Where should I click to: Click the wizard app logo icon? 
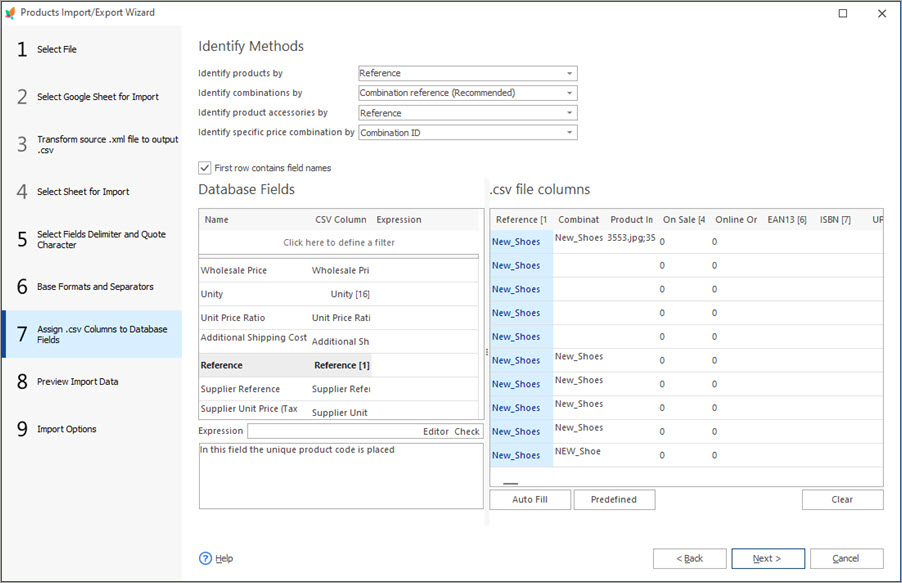coord(10,13)
